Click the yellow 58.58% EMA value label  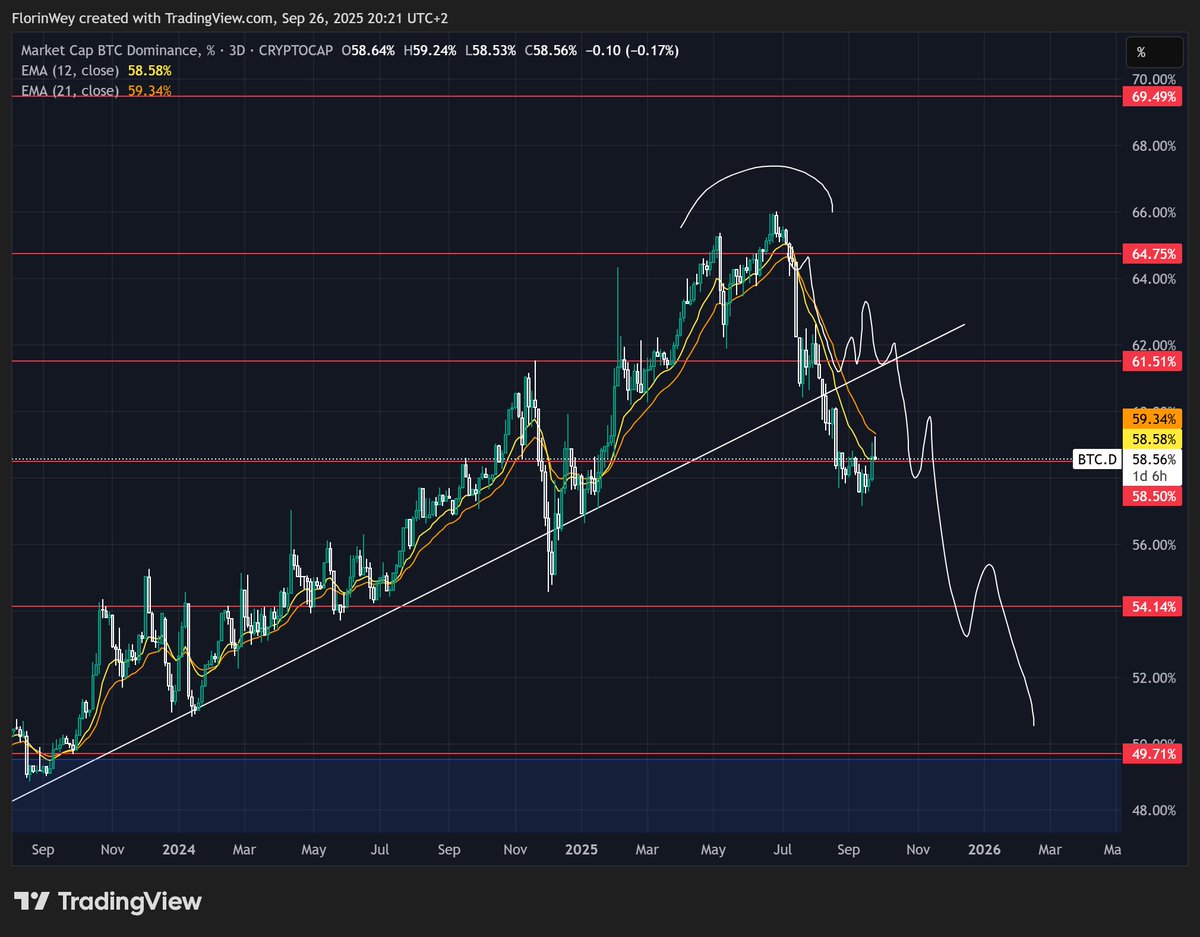(x=1152, y=438)
